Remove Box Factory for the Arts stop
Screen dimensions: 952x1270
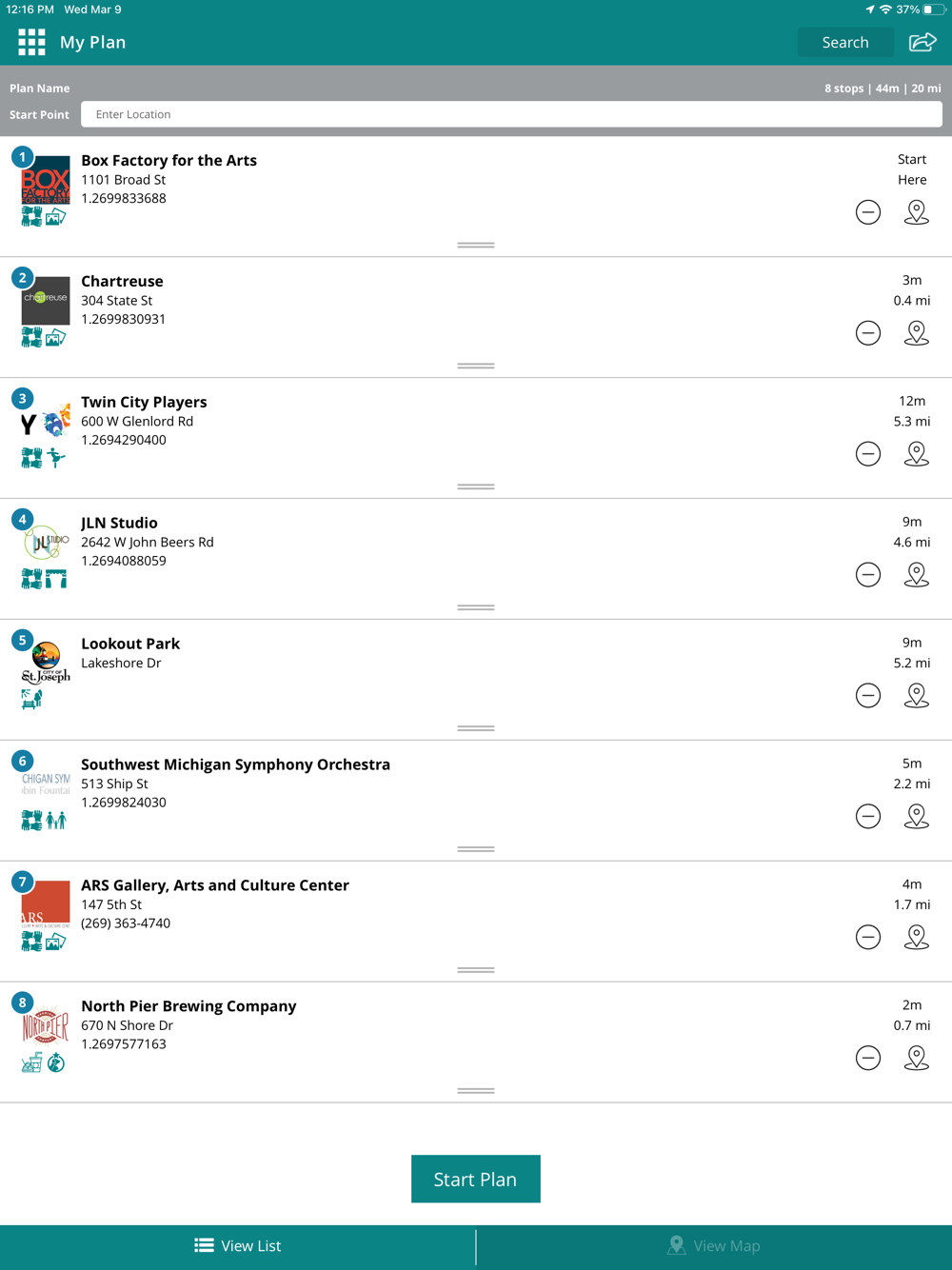pos(868,212)
